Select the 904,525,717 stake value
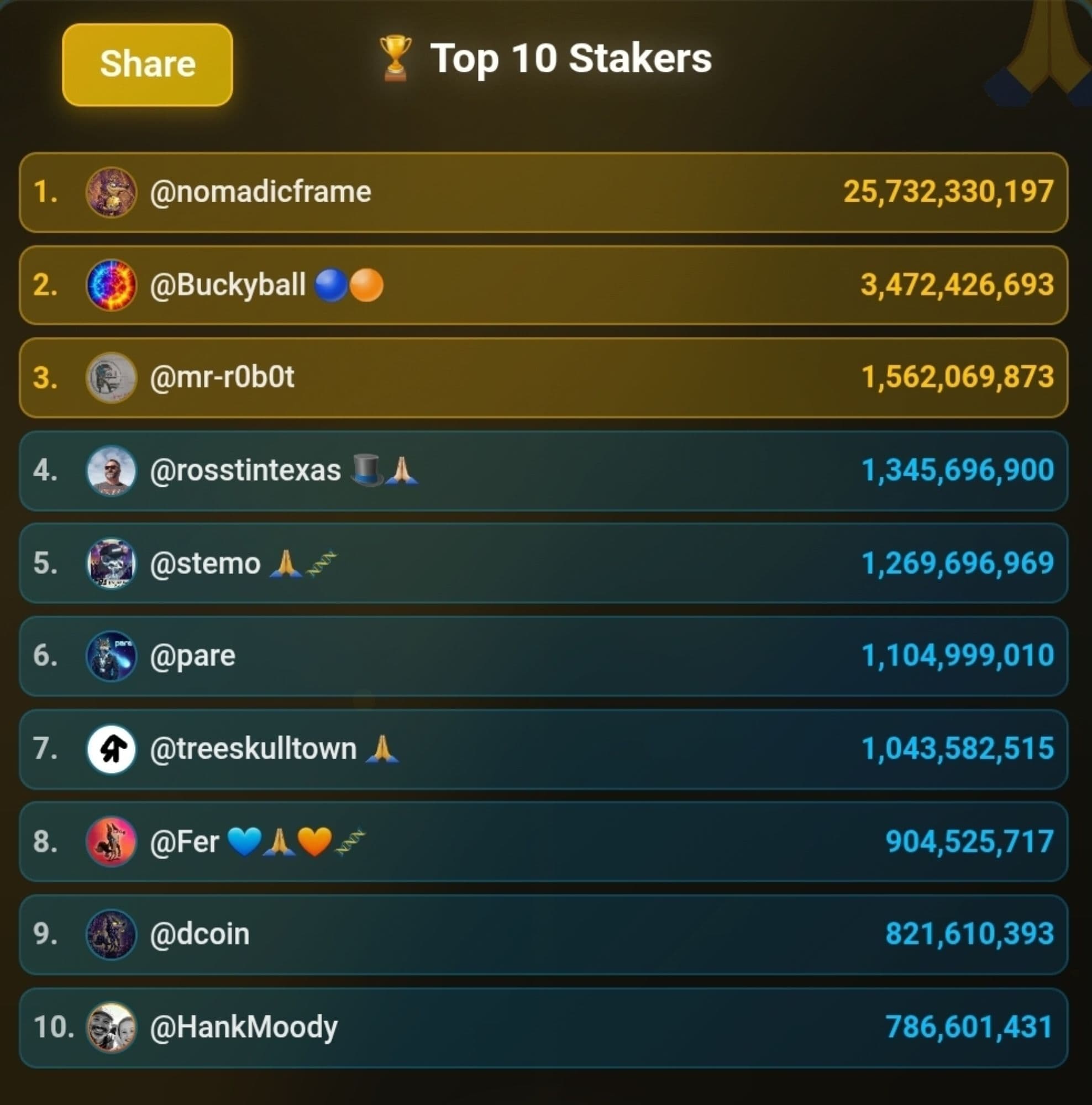This screenshot has width=1092, height=1105. click(x=969, y=842)
